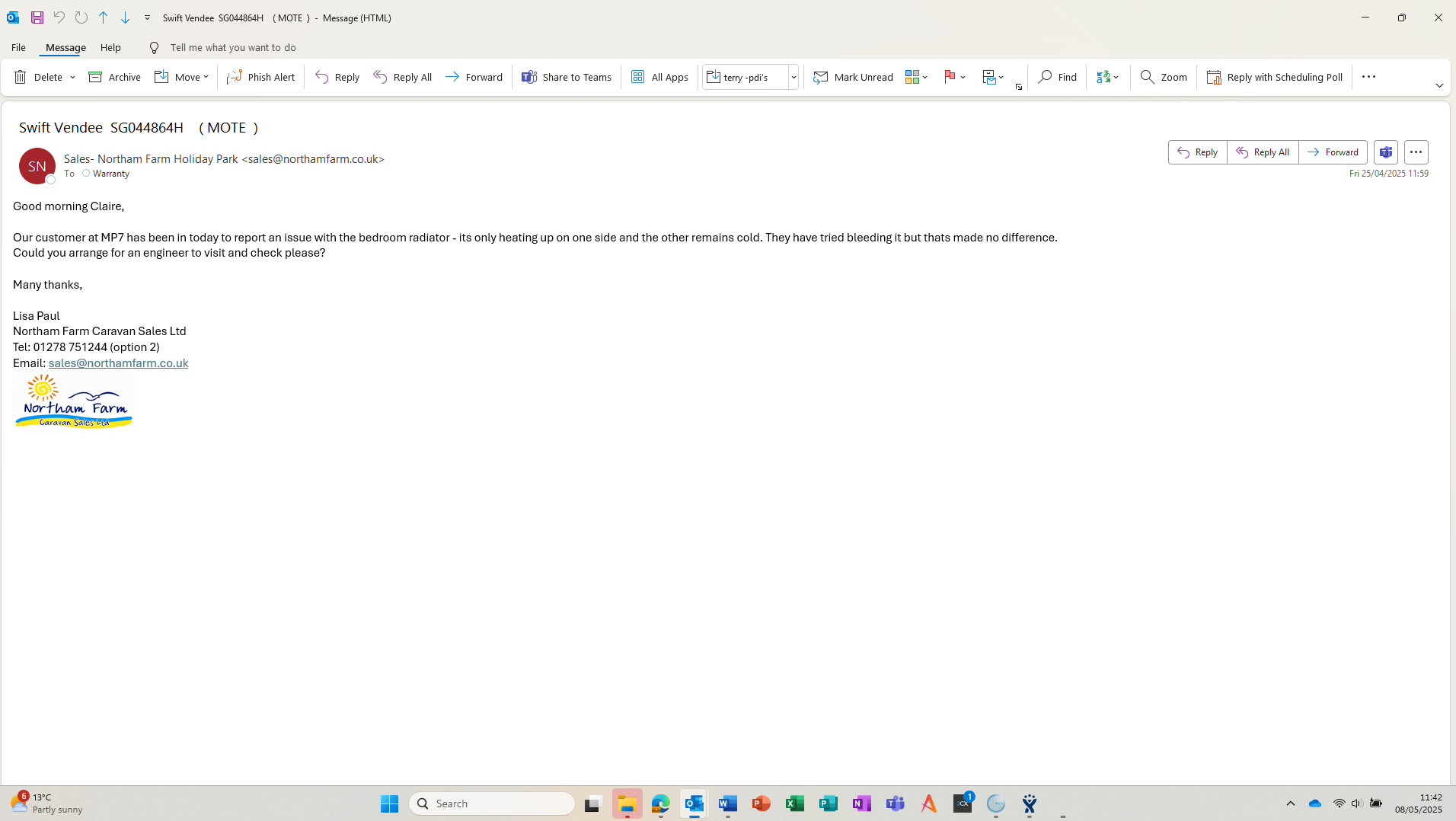Screen dimensions: 1456x821
Task: Save the message with the floppy disk icon
Action: [x=37, y=18]
